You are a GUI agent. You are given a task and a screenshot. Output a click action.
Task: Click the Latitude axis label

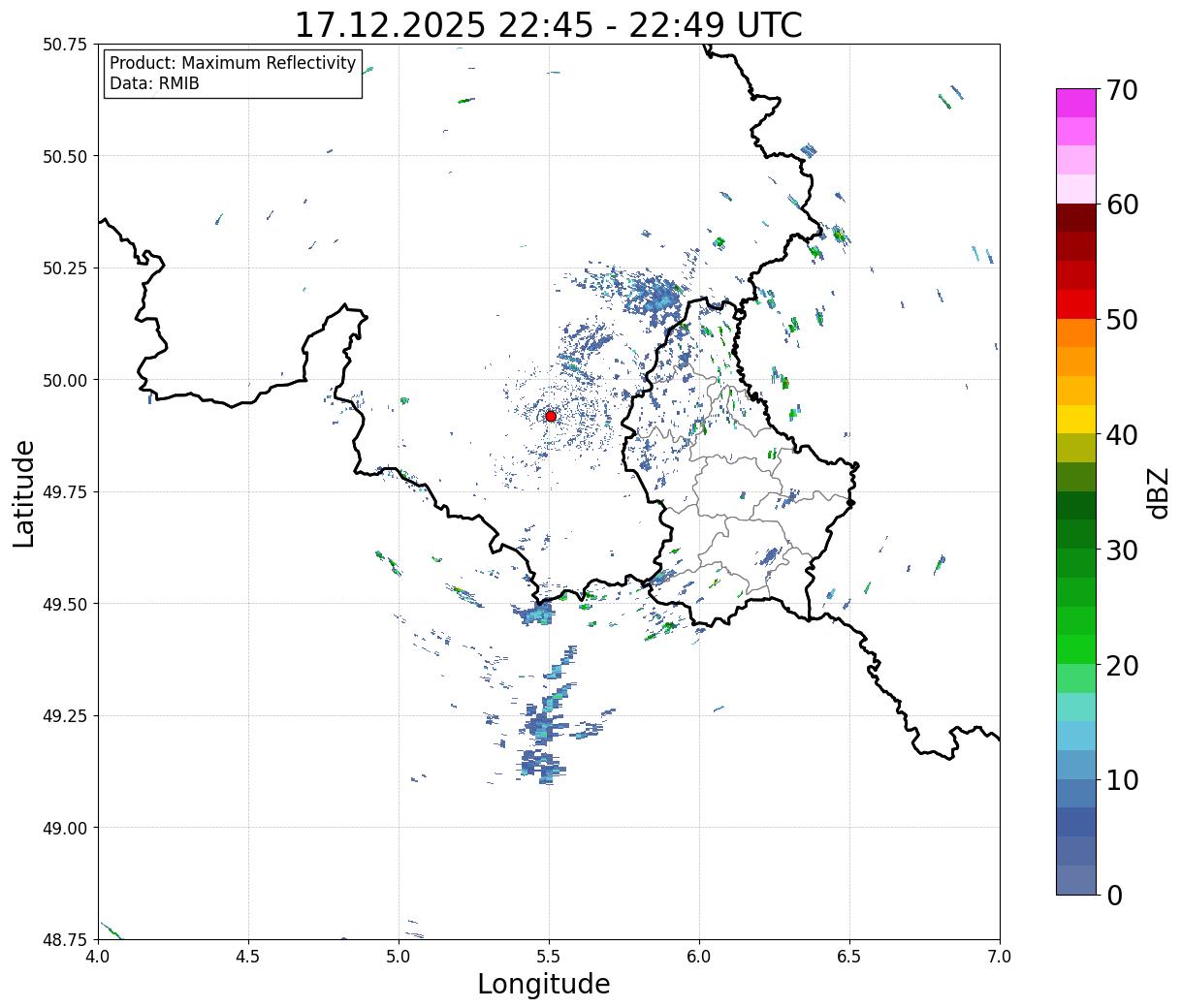tap(24, 493)
